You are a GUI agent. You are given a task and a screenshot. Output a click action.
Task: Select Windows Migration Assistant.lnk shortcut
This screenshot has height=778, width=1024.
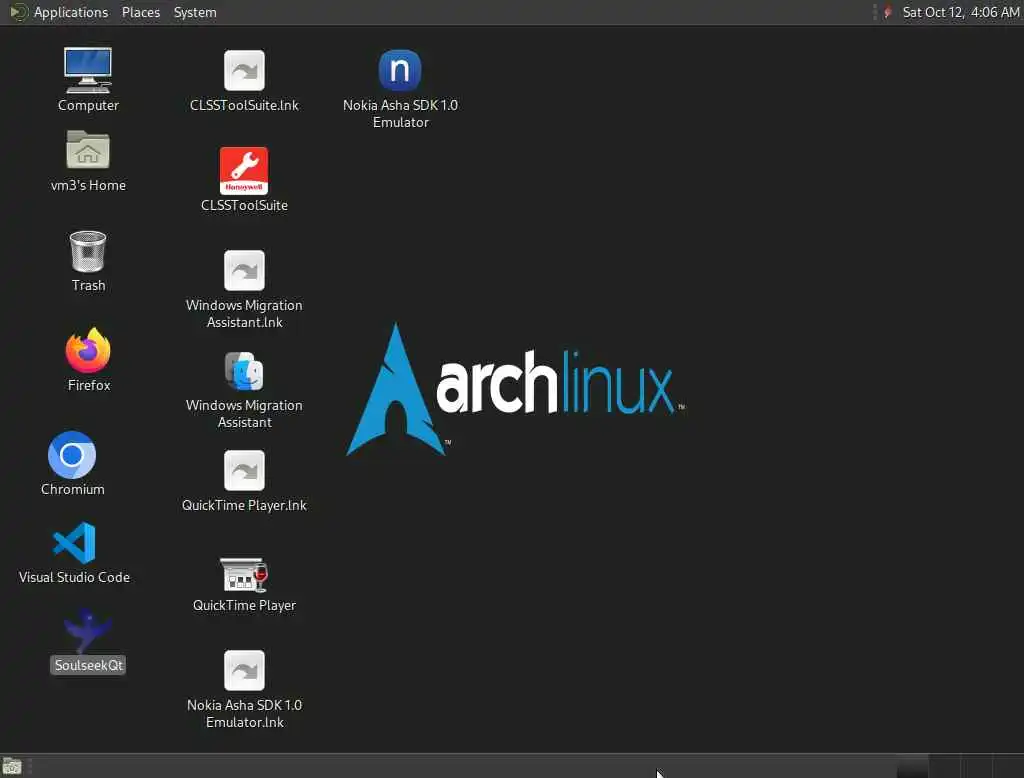[x=244, y=270]
